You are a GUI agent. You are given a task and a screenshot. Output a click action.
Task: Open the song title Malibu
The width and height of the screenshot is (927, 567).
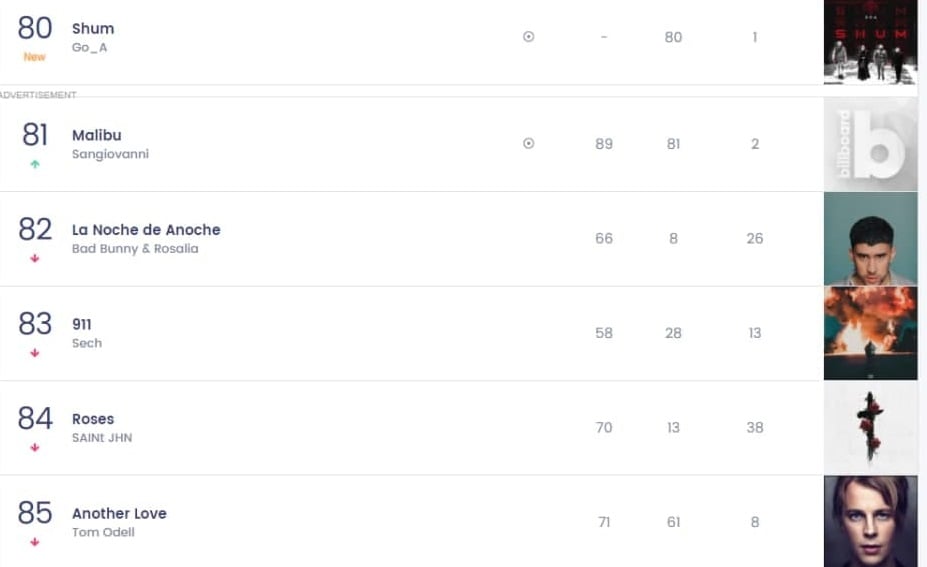pos(97,135)
